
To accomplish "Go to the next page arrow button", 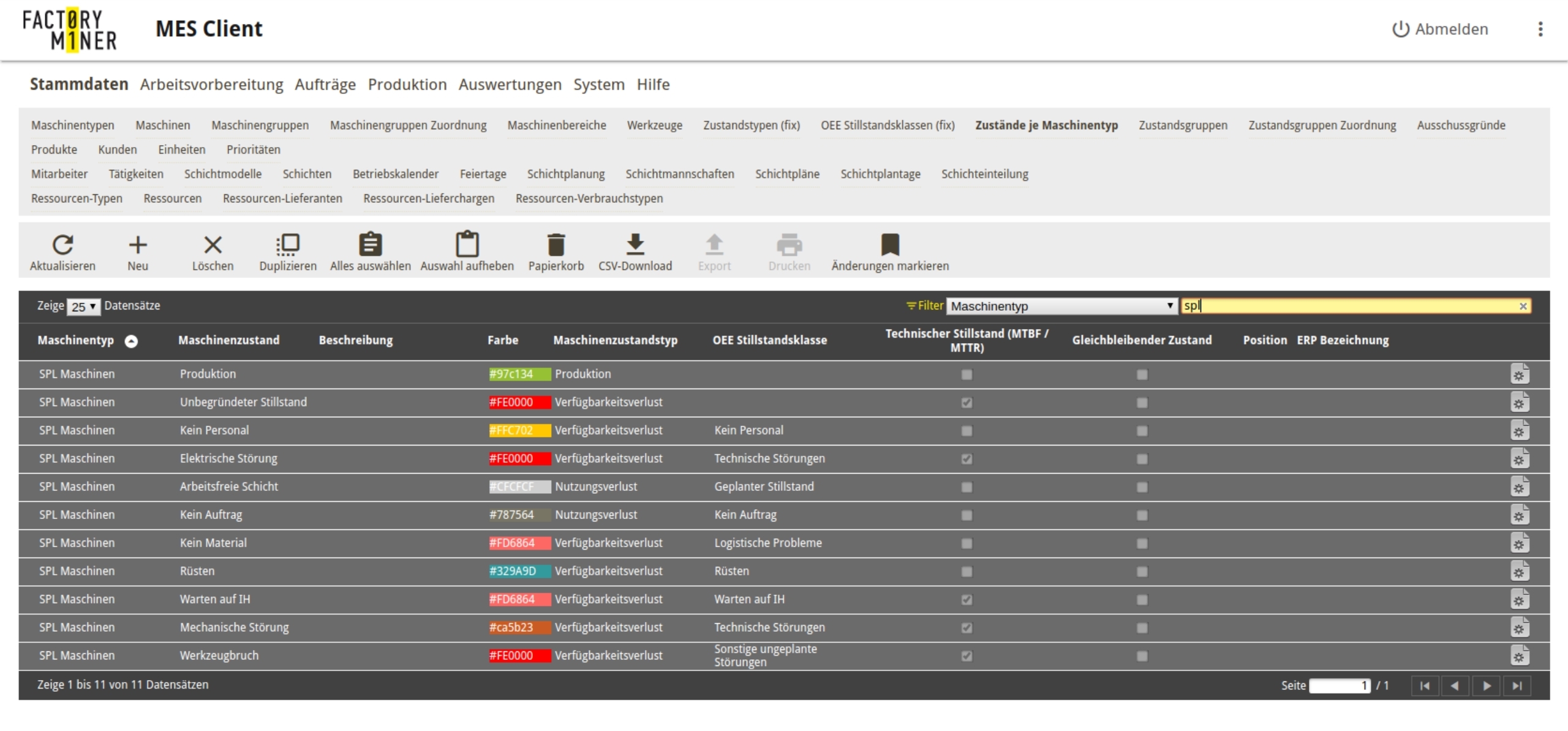I will pos(1486,686).
